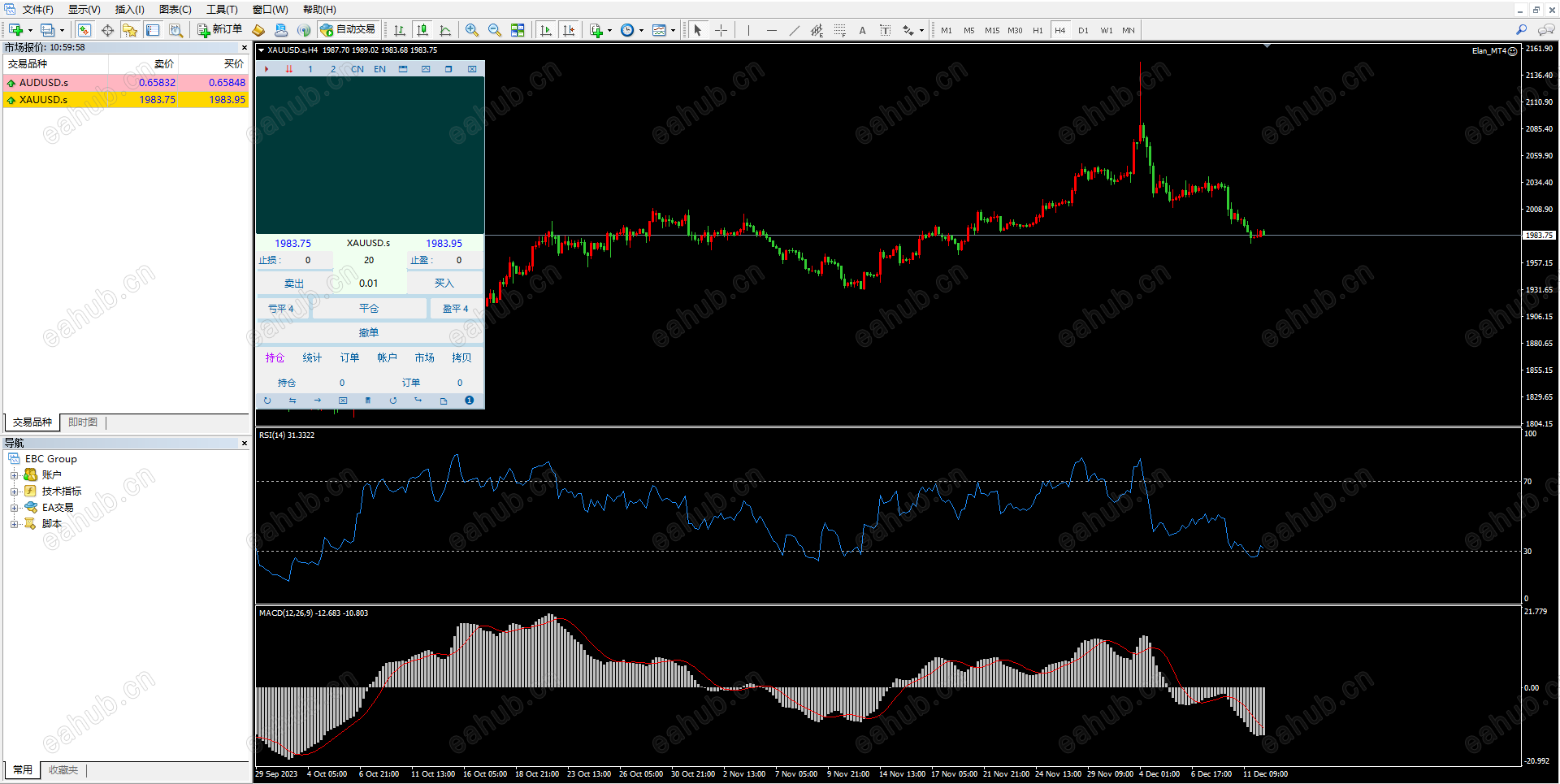Open the search magnifier icon at top right
Screen dimensions: 1560x784
(x=1522, y=30)
